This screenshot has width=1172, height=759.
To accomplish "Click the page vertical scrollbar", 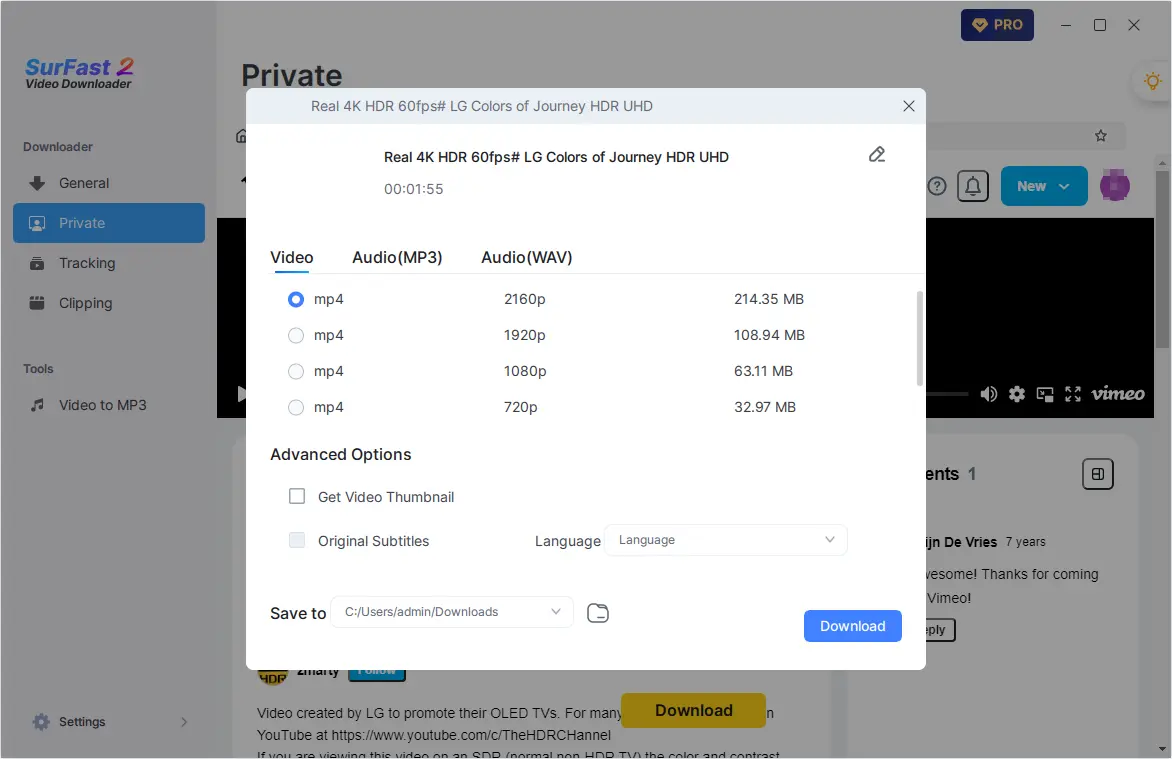I will coord(1162,259).
